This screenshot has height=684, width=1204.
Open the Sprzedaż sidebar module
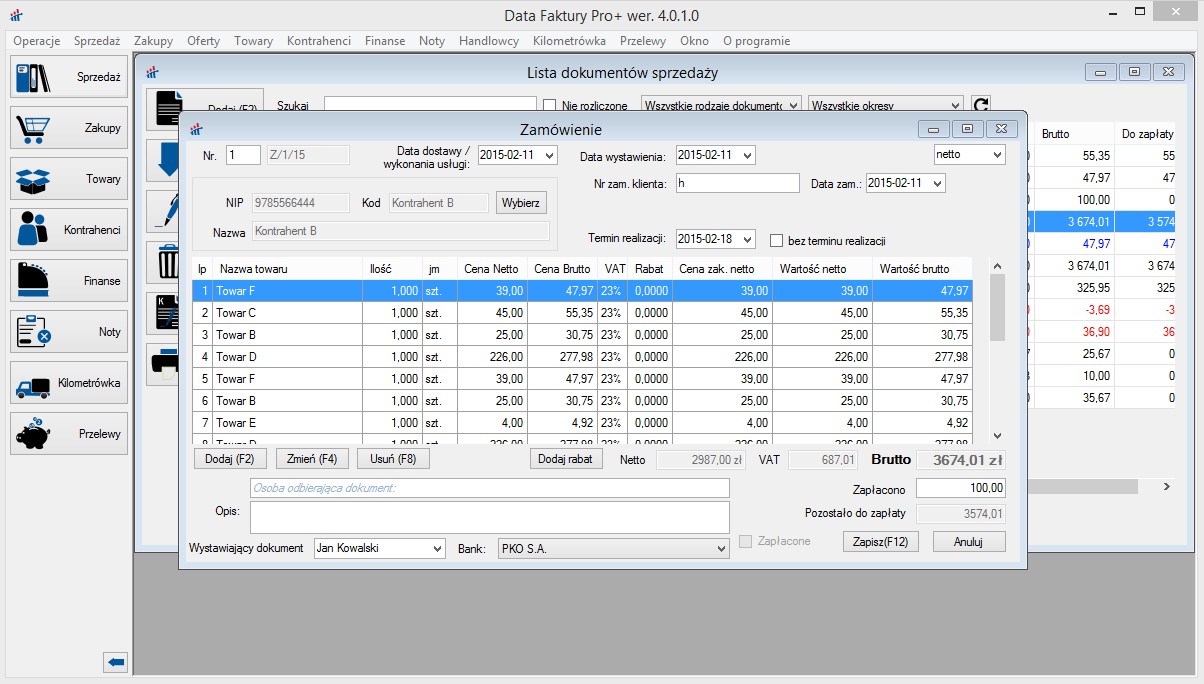69,77
